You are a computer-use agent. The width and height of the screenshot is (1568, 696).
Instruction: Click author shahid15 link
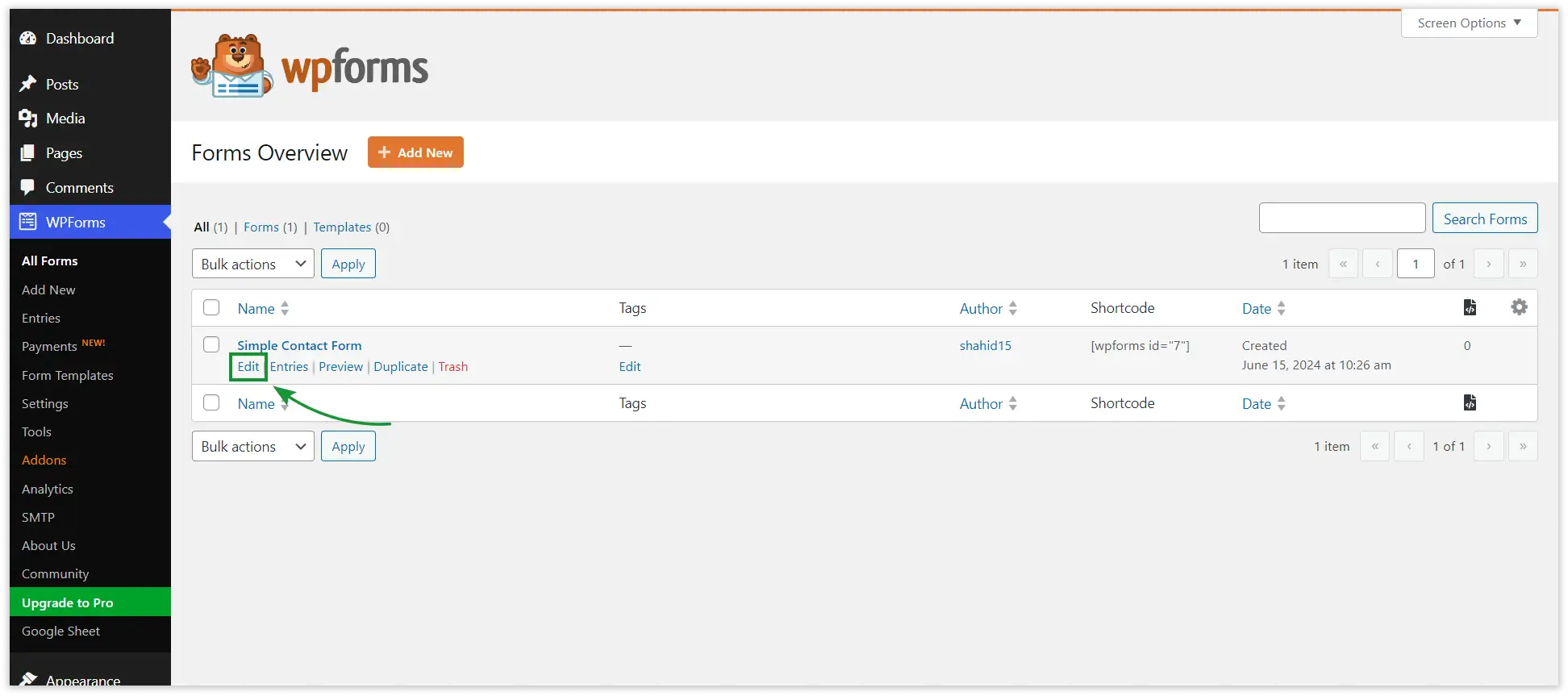click(x=985, y=345)
